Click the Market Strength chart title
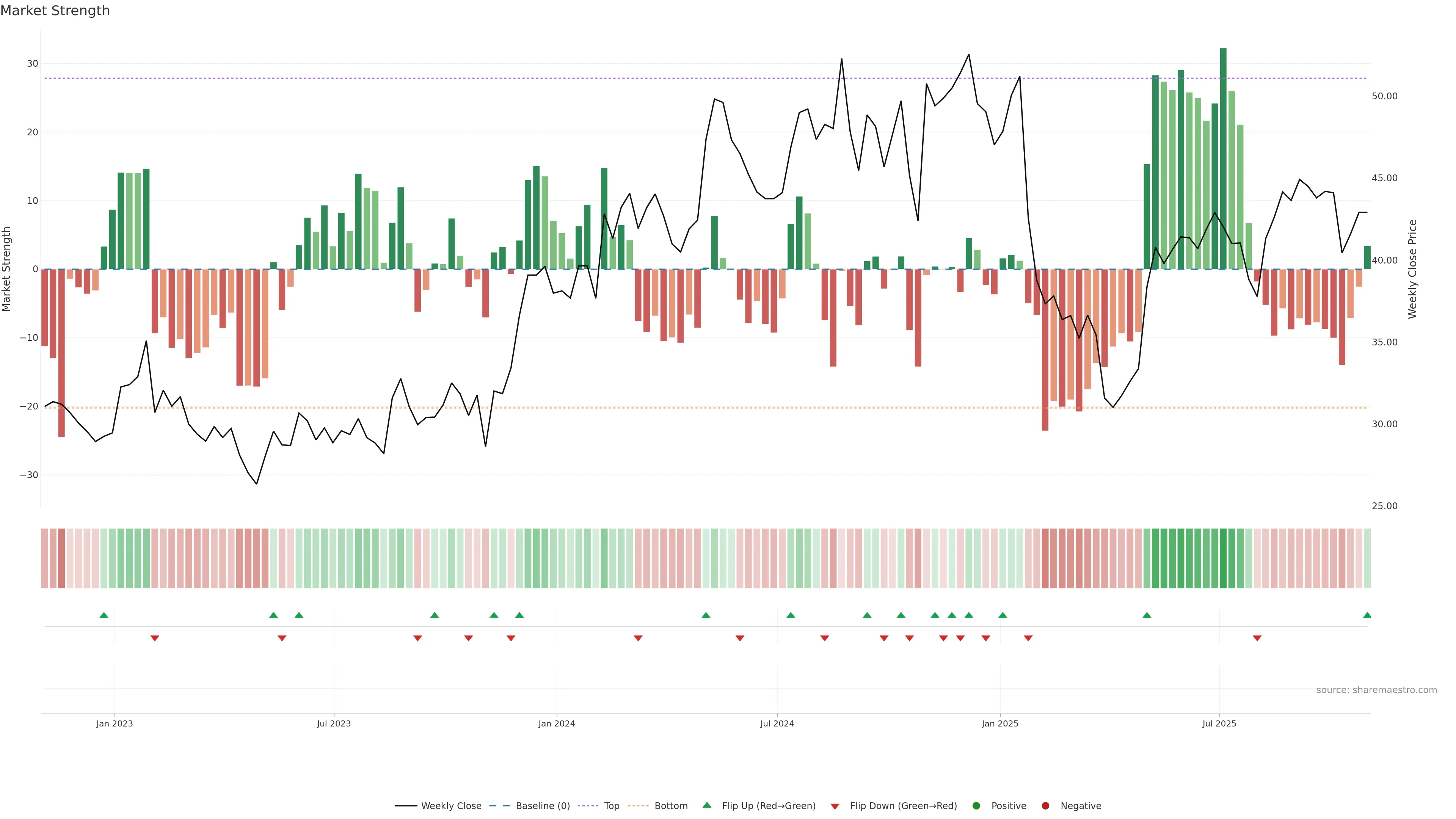1456x819 pixels. point(55,11)
